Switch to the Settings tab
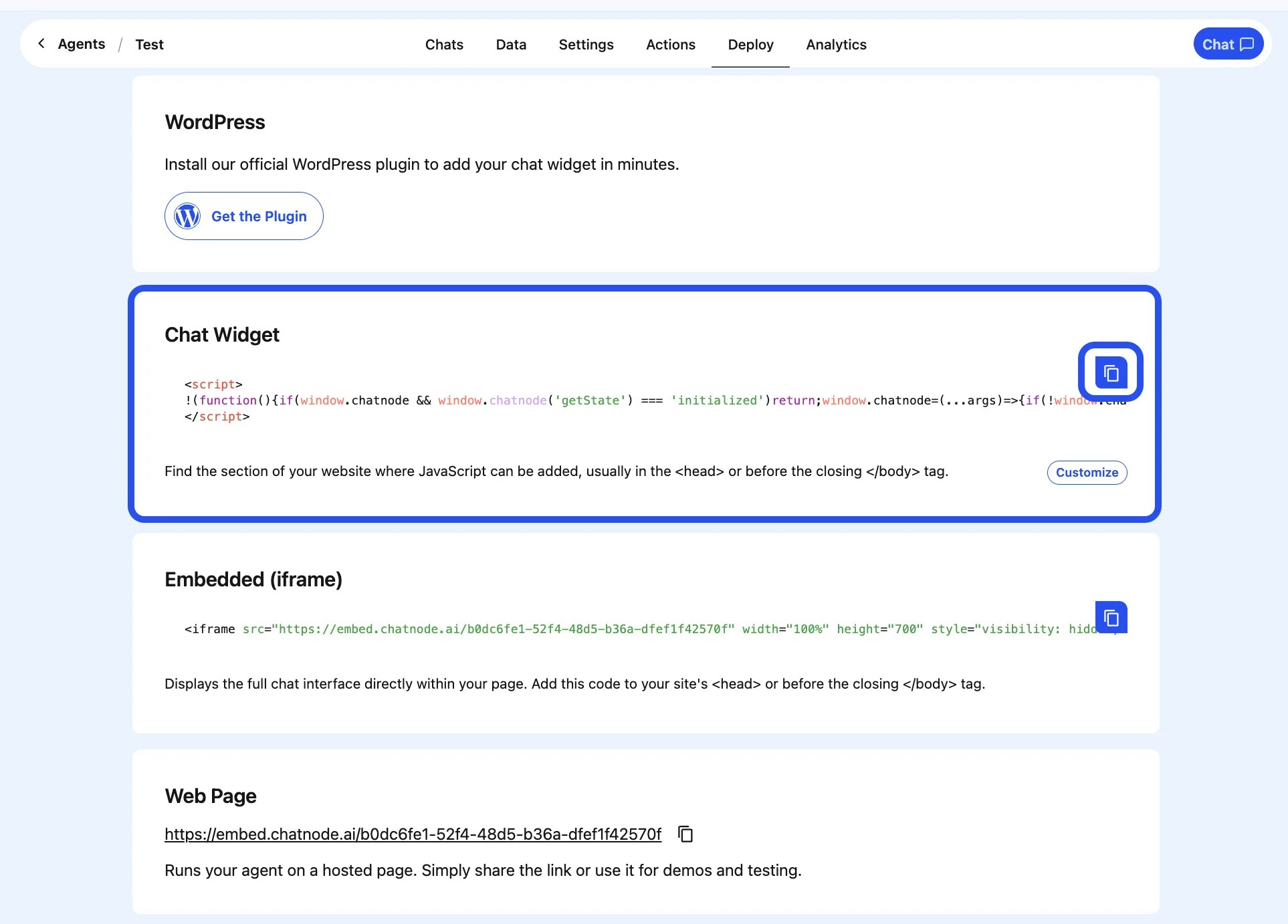The width and height of the screenshot is (1288, 924). pyautogui.click(x=586, y=44)
